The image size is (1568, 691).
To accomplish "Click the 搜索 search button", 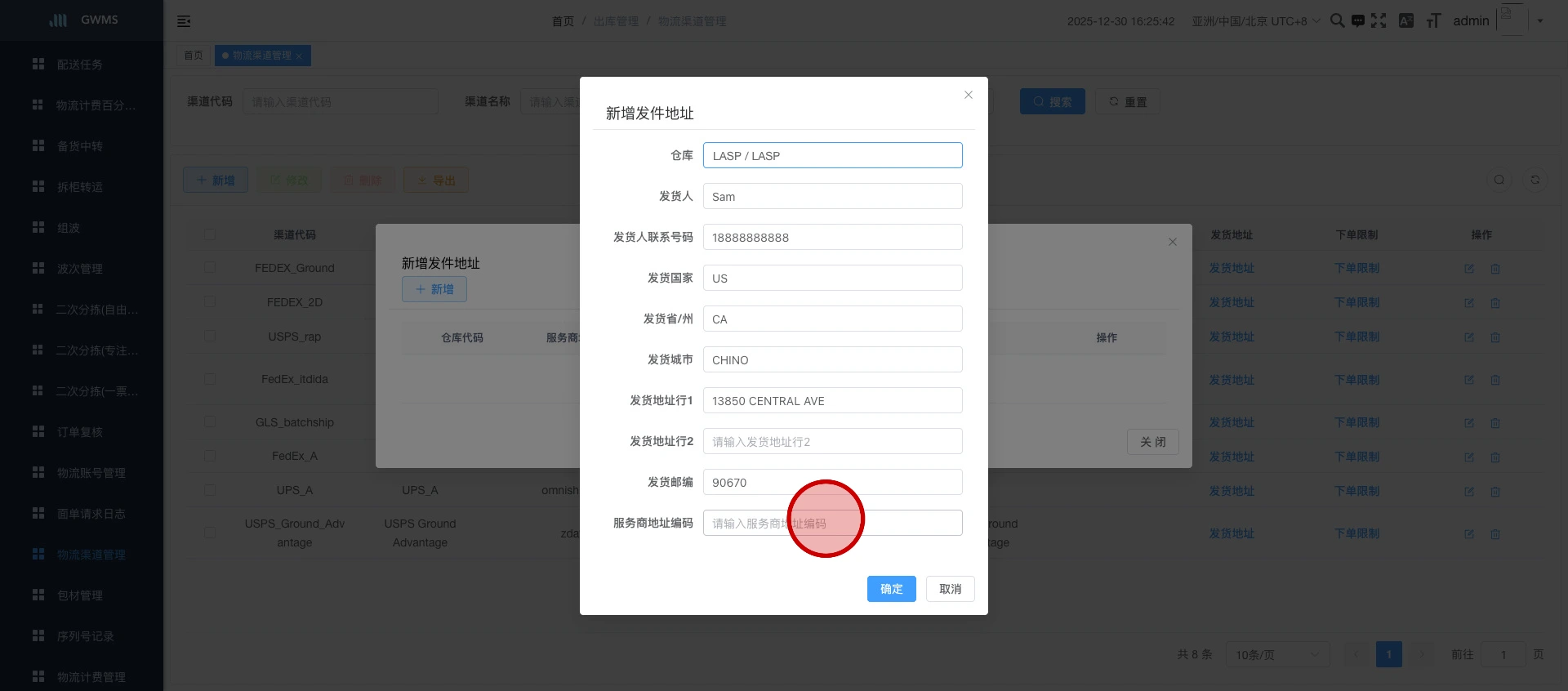I will coord(1053,101).
